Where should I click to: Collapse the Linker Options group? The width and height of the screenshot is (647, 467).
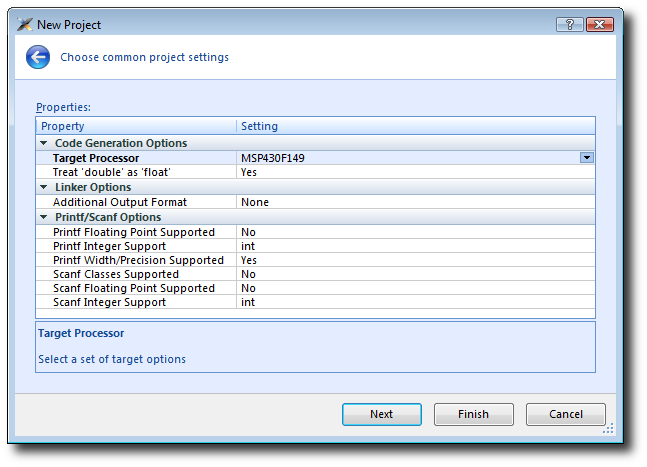(44, 187)
